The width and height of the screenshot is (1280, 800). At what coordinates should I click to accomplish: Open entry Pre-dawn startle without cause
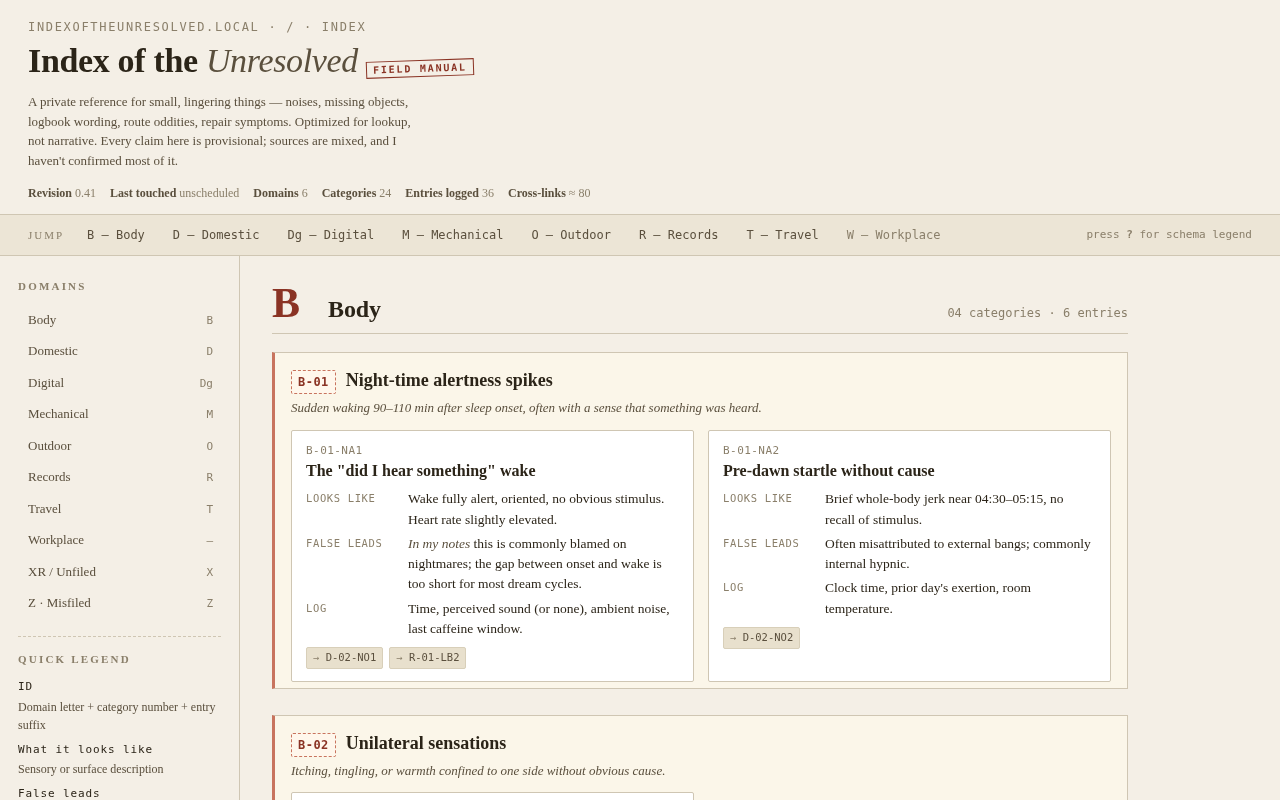click(x=829, y=471)
